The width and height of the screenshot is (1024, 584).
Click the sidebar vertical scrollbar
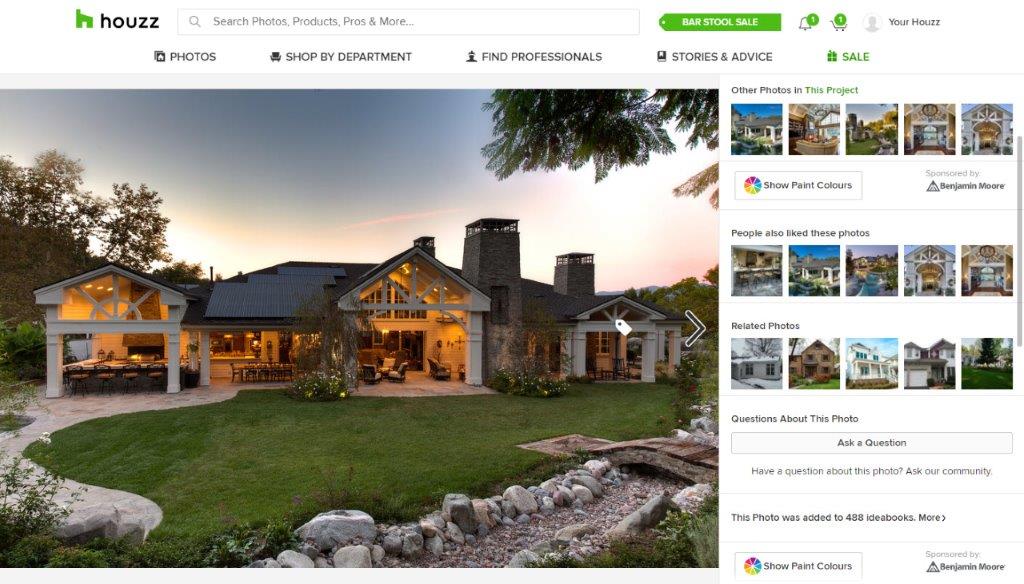click(x=1019, y=240)
